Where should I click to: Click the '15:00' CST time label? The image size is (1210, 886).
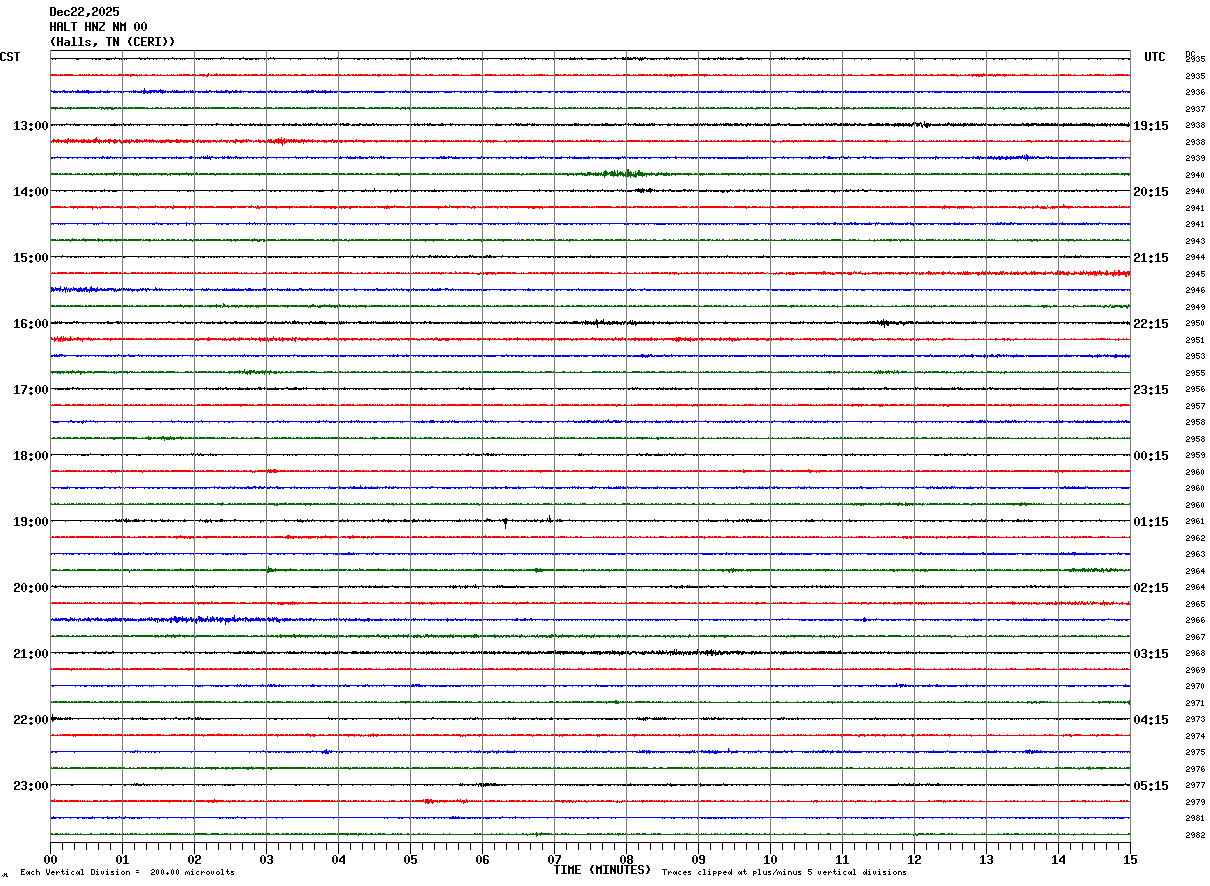30,258
